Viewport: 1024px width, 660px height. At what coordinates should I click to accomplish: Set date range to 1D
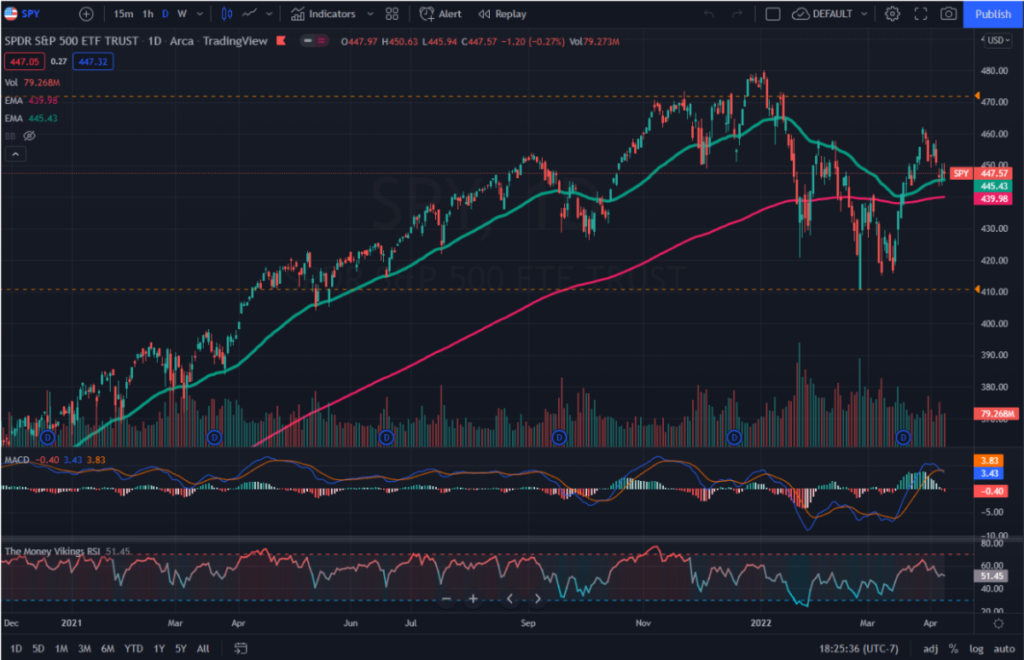(16, 648)
